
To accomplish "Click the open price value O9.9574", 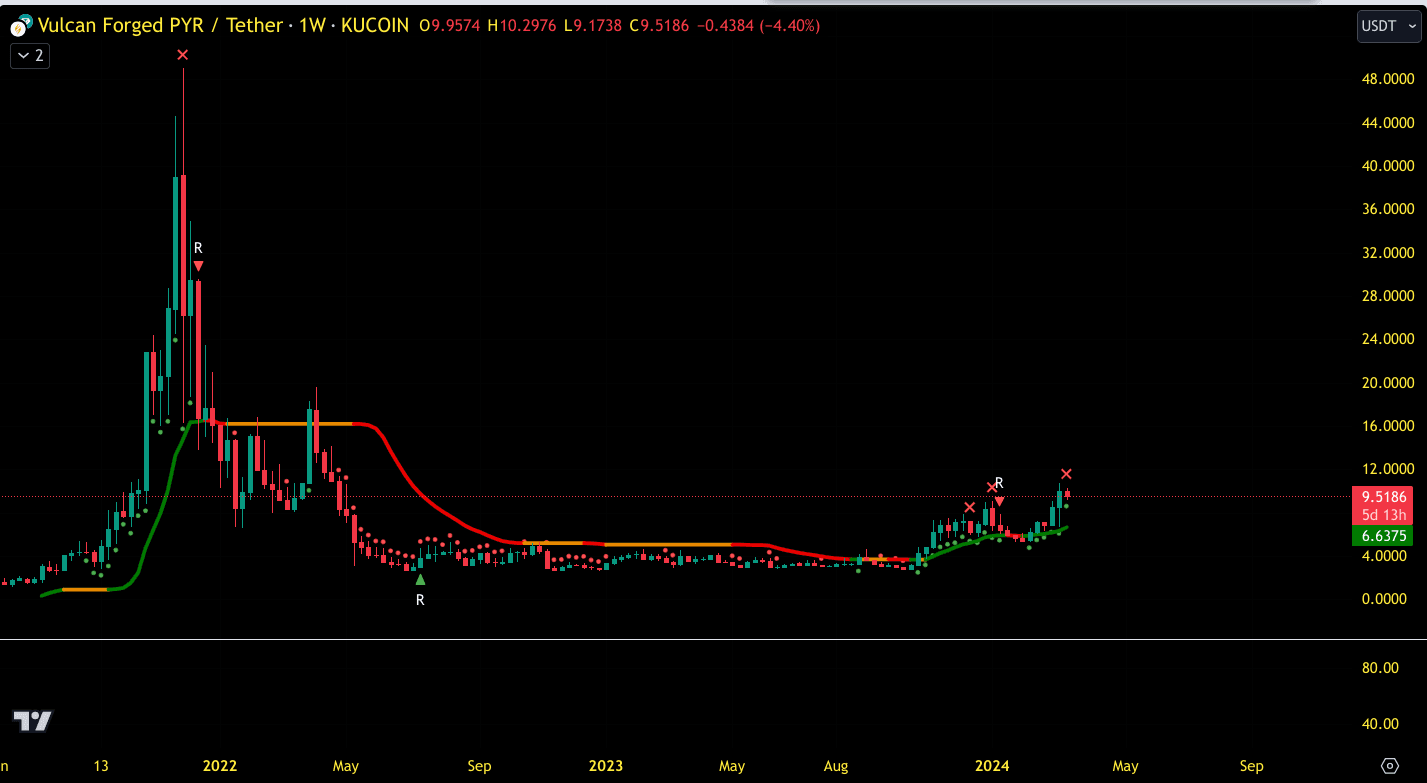I will point(450,26).
